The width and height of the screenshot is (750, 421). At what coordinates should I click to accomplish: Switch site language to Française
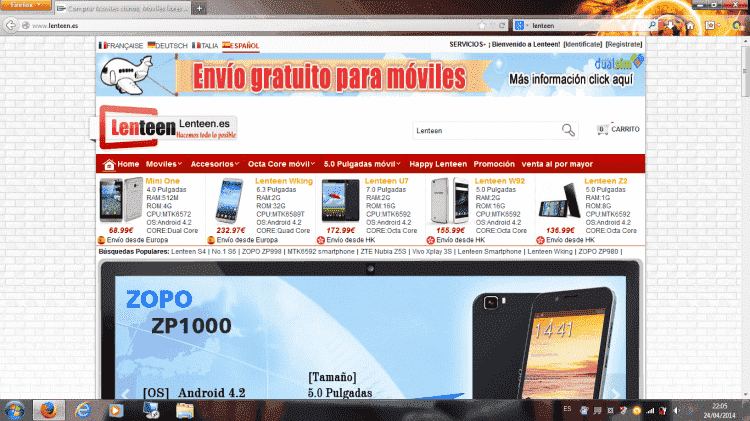pos(121,45)
